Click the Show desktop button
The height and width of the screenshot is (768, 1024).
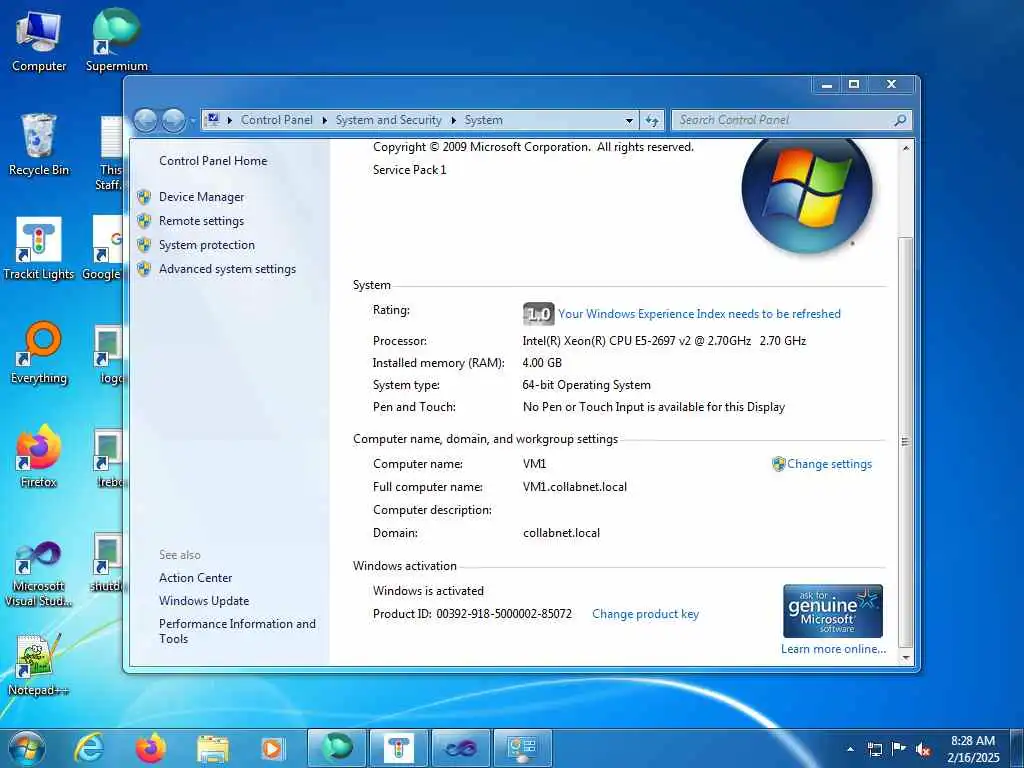click(x=1016, y=748)
